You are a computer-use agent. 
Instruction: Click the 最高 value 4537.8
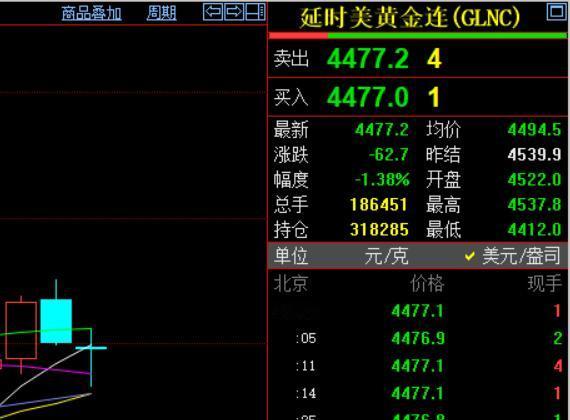click(534, 204)
